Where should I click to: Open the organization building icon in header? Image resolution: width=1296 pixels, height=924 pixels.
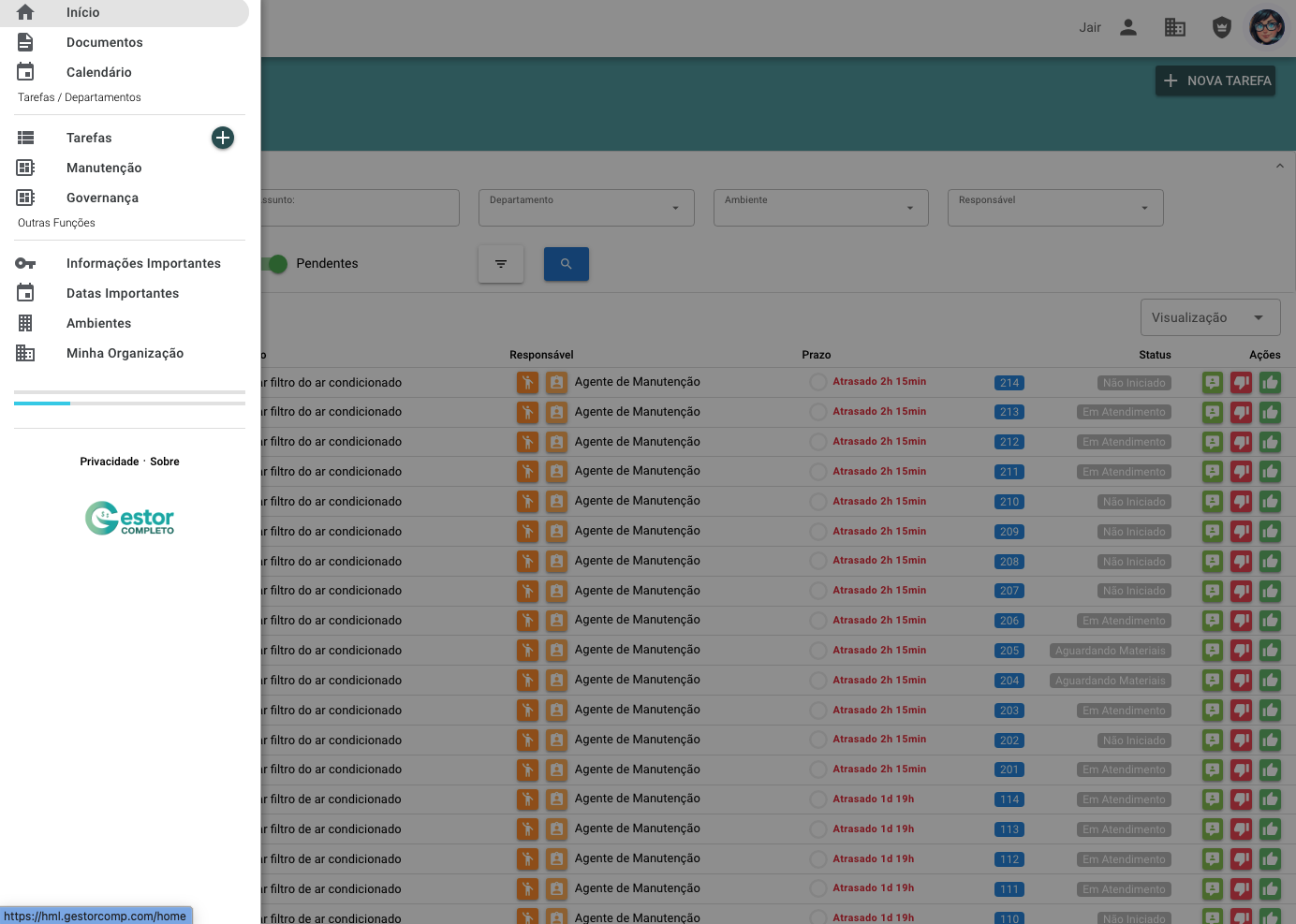pyautogui.click(x=1174, y=27)
